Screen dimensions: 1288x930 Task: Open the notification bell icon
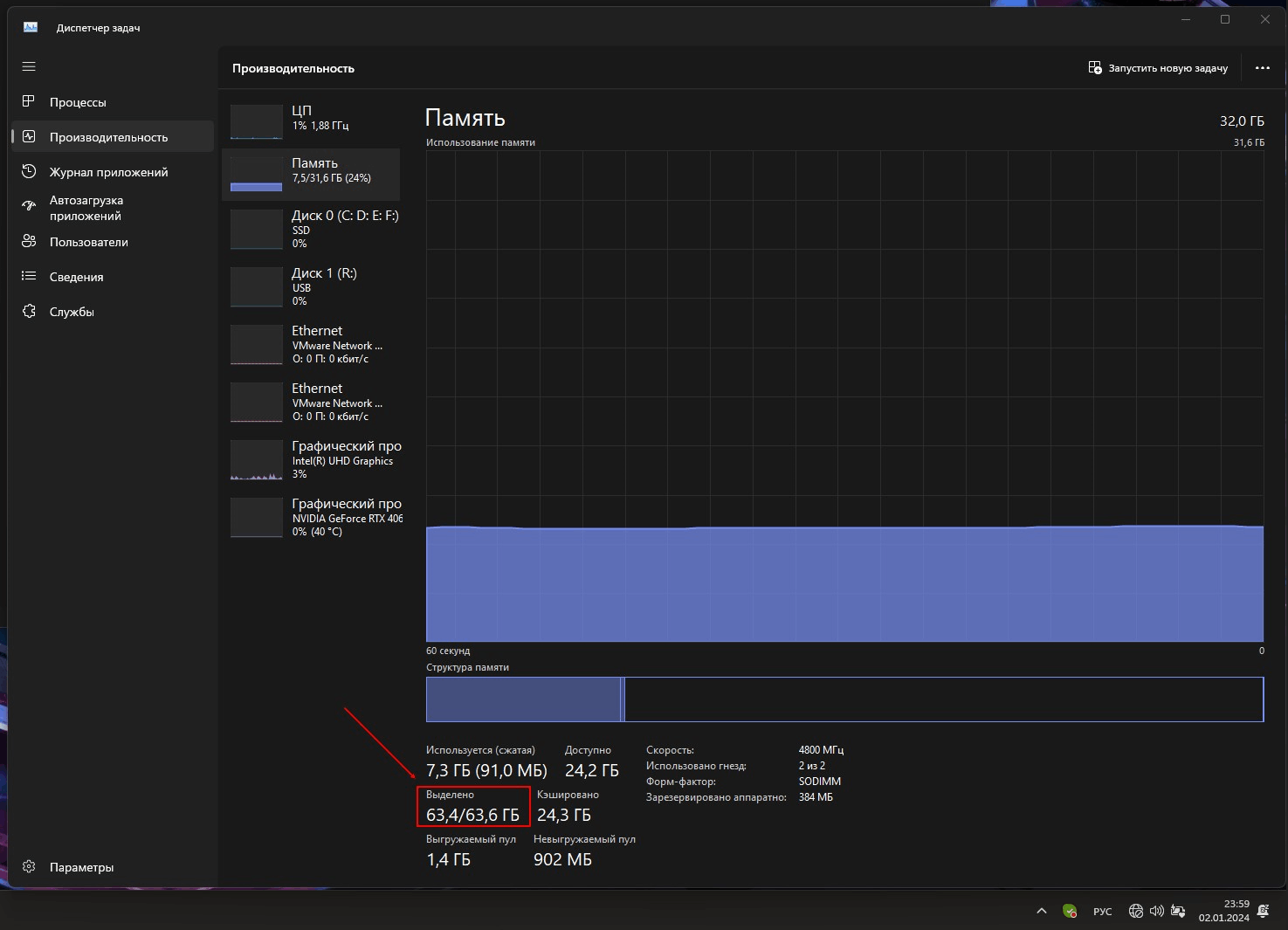click(x=1263, y=911)
